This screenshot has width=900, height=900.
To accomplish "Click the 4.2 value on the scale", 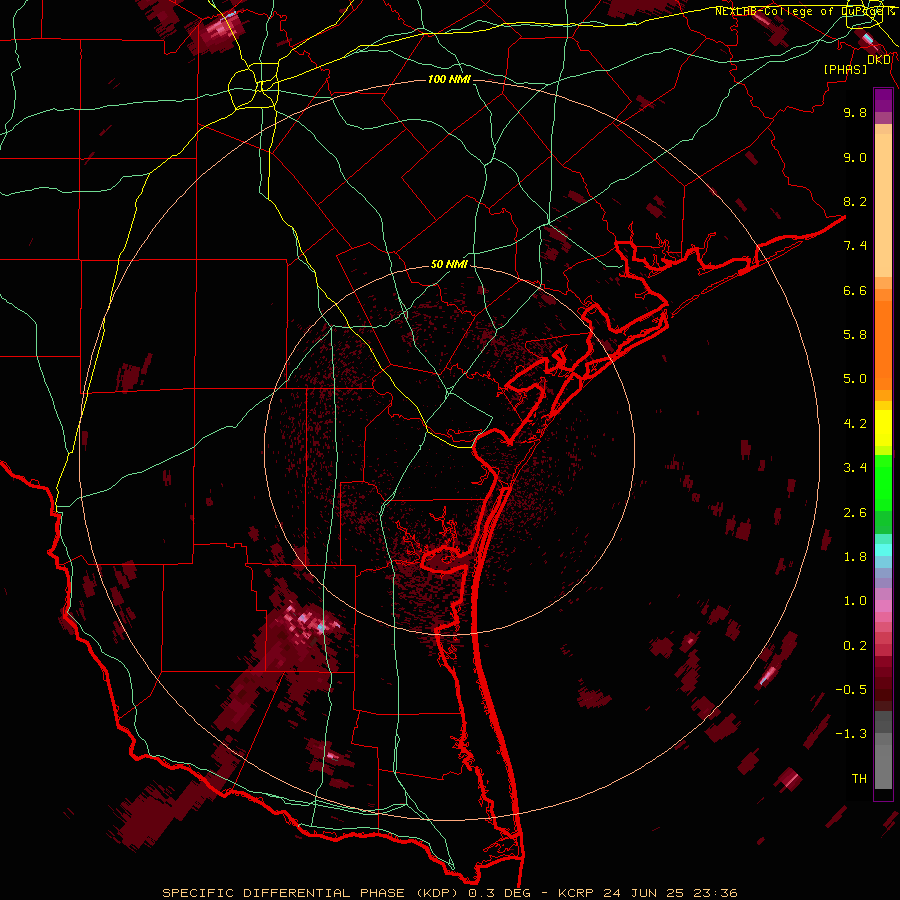I will (855, 424).
